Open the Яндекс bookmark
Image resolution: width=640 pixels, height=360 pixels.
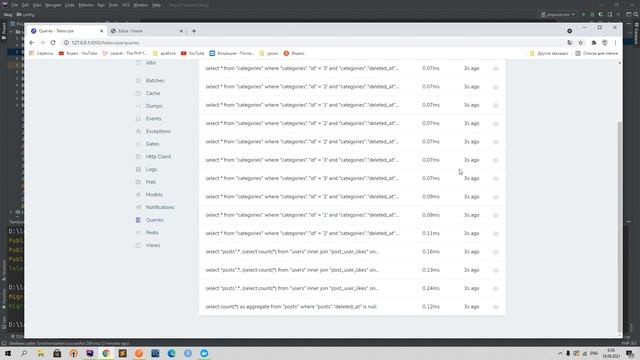tap(294, 53)
